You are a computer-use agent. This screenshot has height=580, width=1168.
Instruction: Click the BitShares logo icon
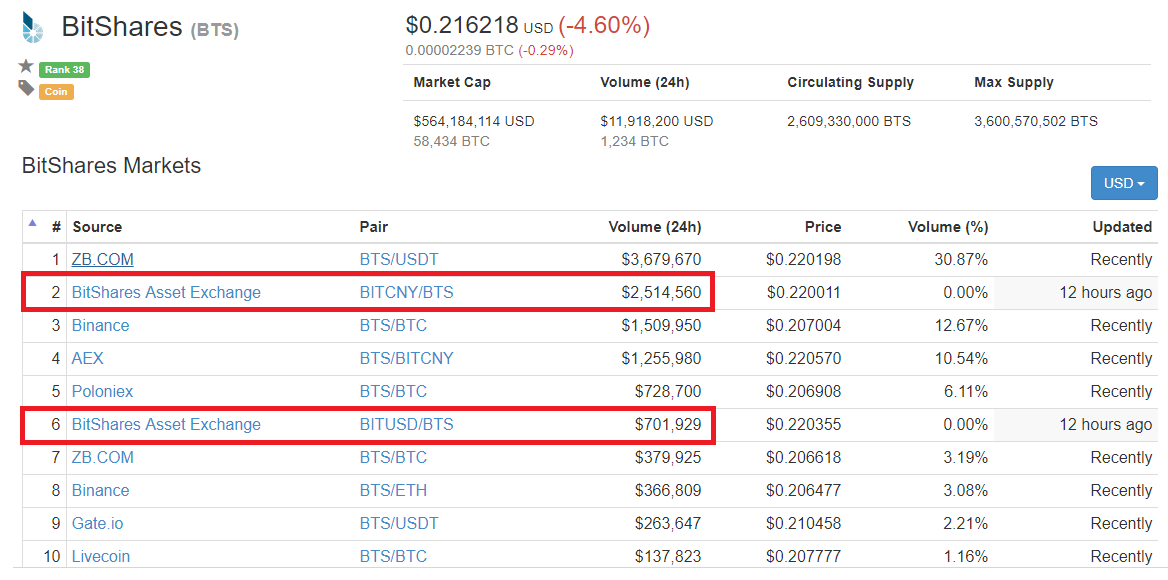[29, 26]
